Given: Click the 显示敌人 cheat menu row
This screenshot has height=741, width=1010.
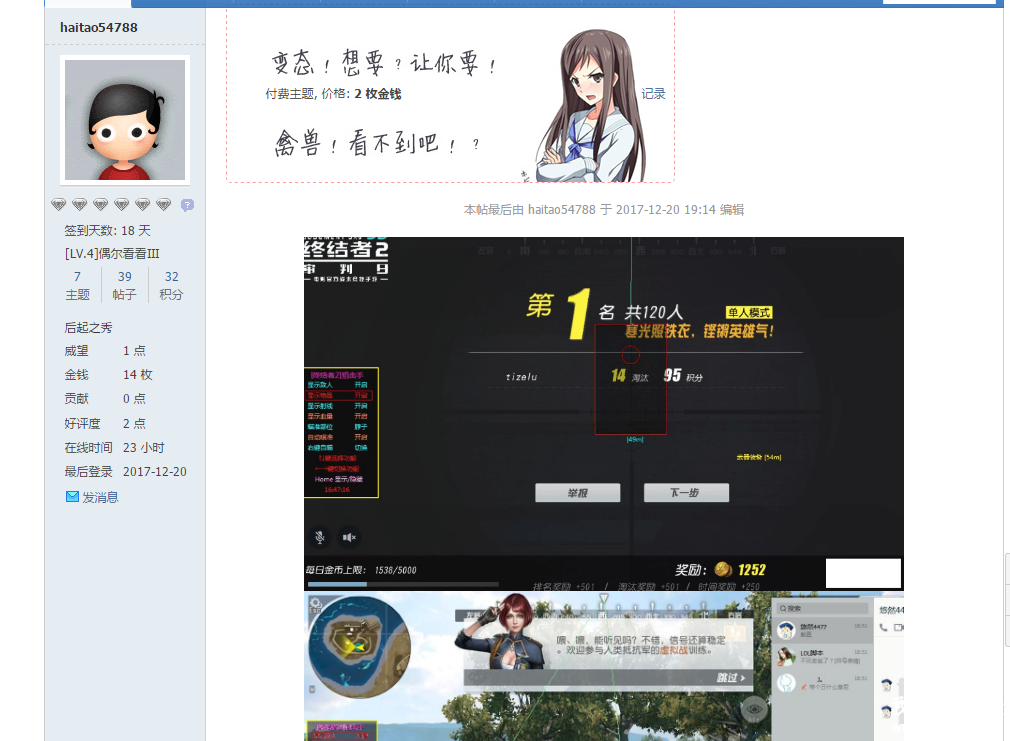Looking at the screenshot, I should tap(338, 385).
